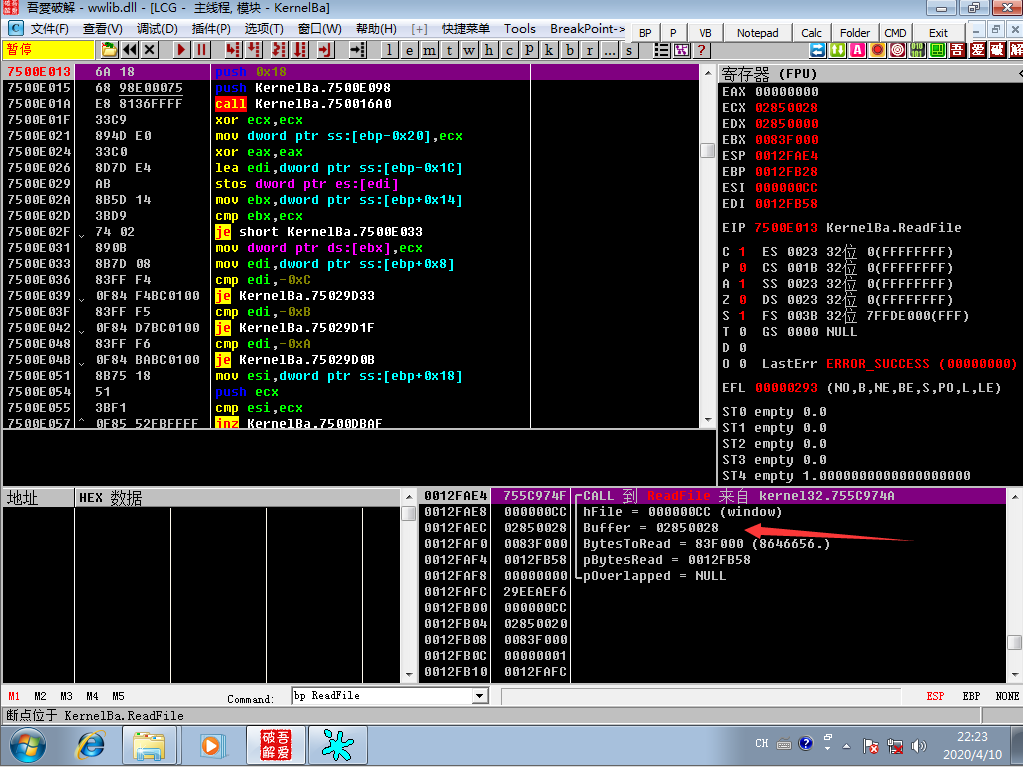Select the M2 memory bookmark

40,696
